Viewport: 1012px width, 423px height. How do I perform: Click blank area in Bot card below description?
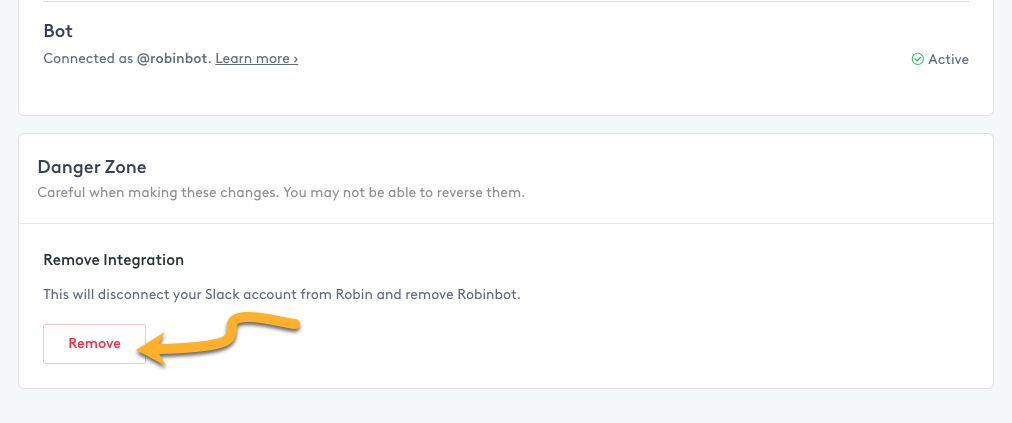pyautogui.click(x=506, y=92)
